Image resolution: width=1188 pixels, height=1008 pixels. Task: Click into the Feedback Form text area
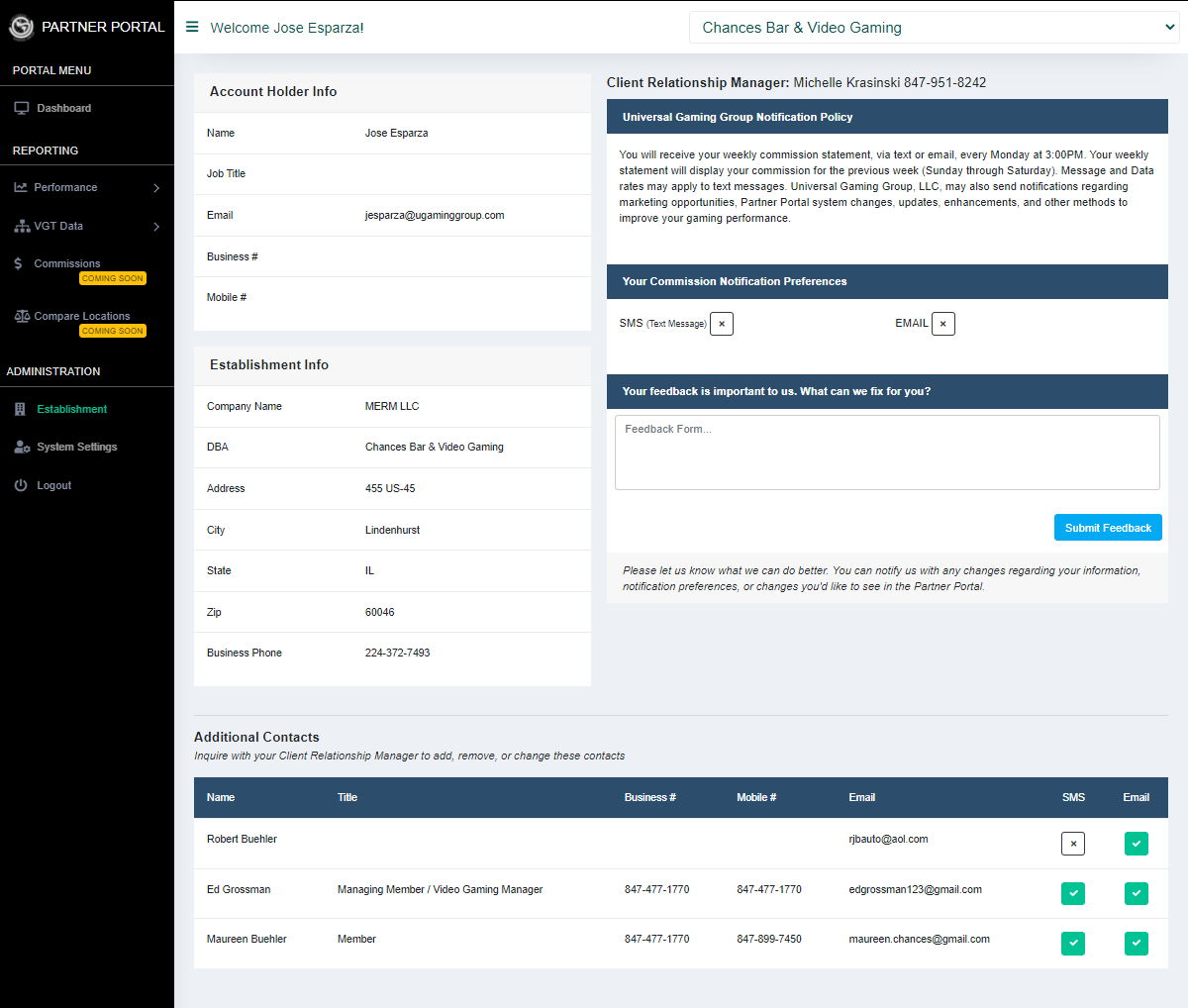[x=887, y=453]
